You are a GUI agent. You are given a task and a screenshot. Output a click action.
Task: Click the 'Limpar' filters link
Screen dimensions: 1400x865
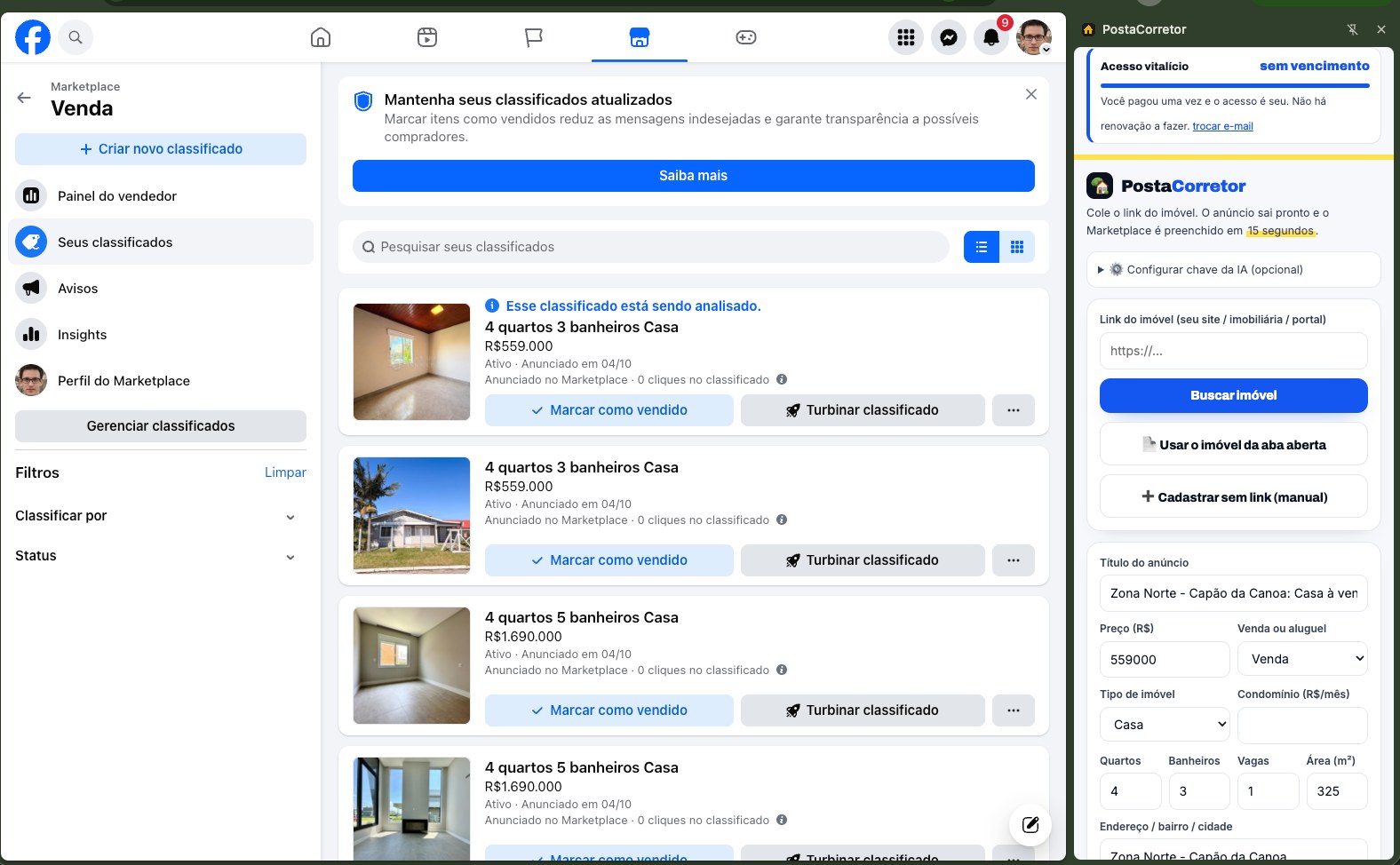(285, 472)
